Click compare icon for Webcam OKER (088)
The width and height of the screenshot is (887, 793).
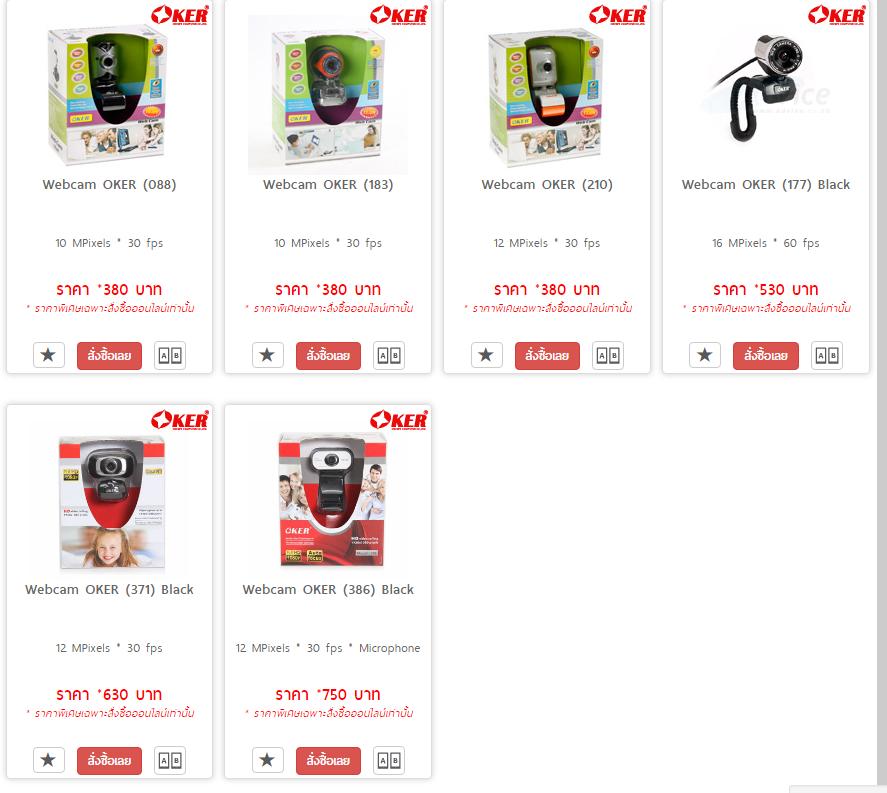[x=170, y=355]
